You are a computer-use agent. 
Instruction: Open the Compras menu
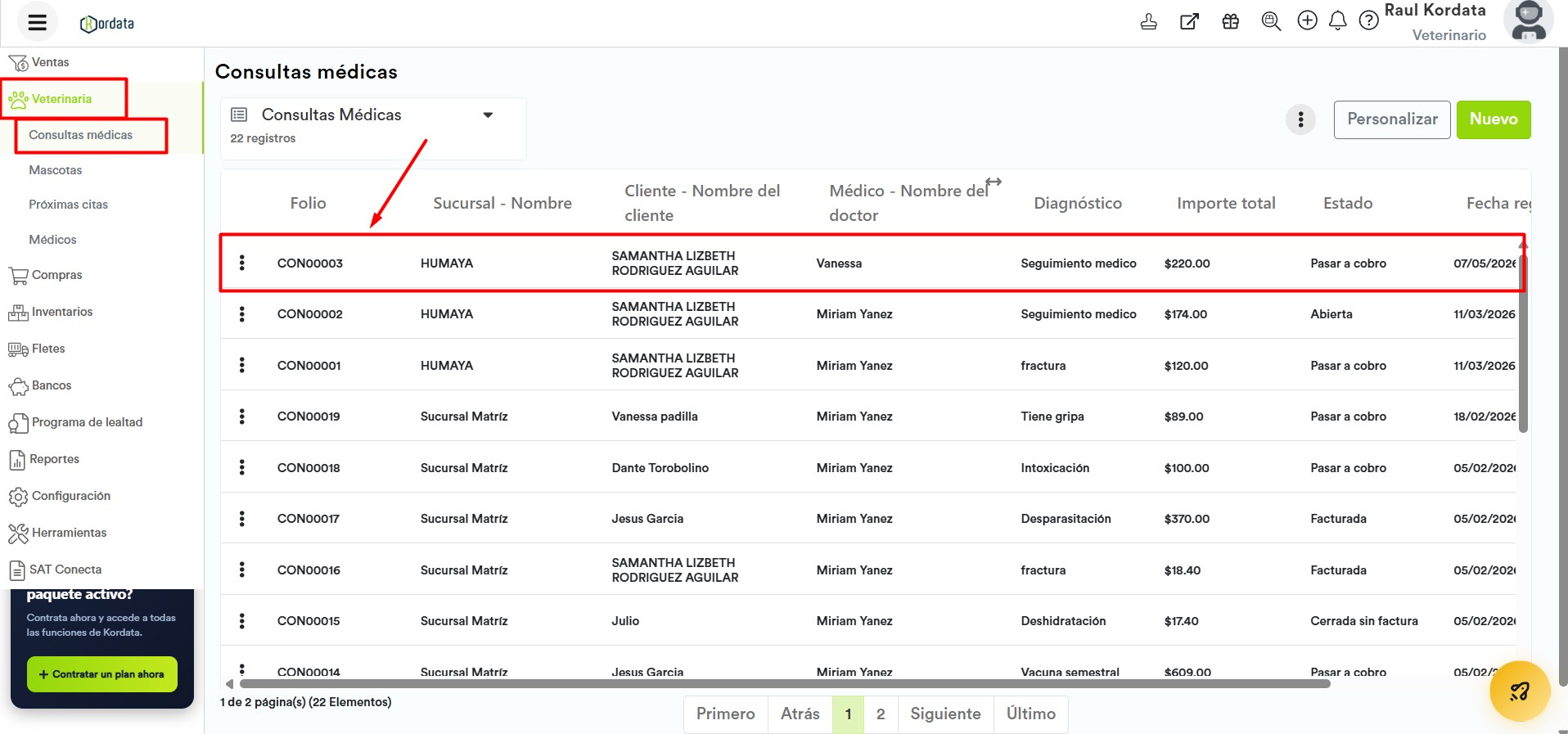45,275
